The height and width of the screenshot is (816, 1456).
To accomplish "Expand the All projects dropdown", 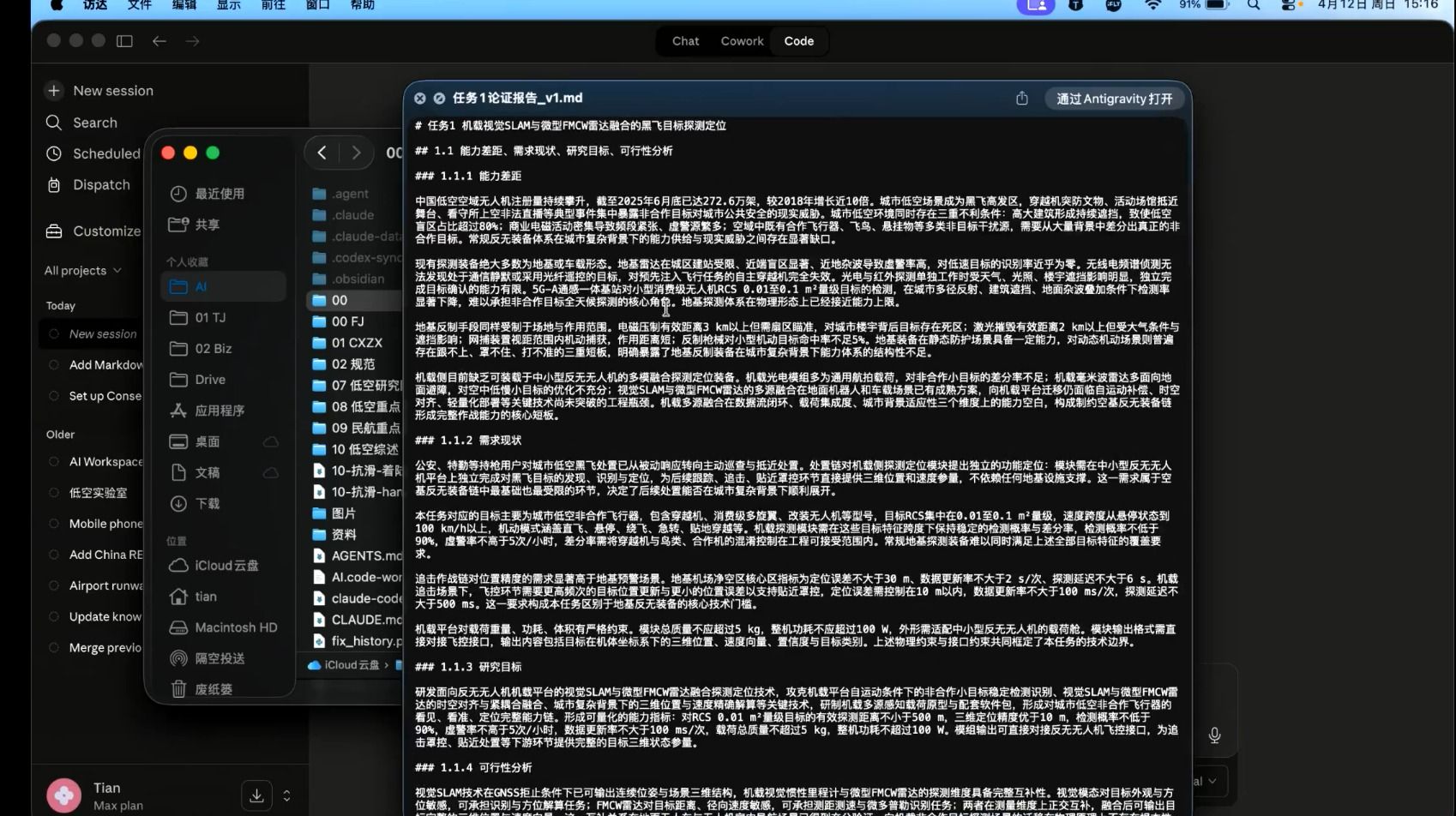I will (x=82, y=271).
